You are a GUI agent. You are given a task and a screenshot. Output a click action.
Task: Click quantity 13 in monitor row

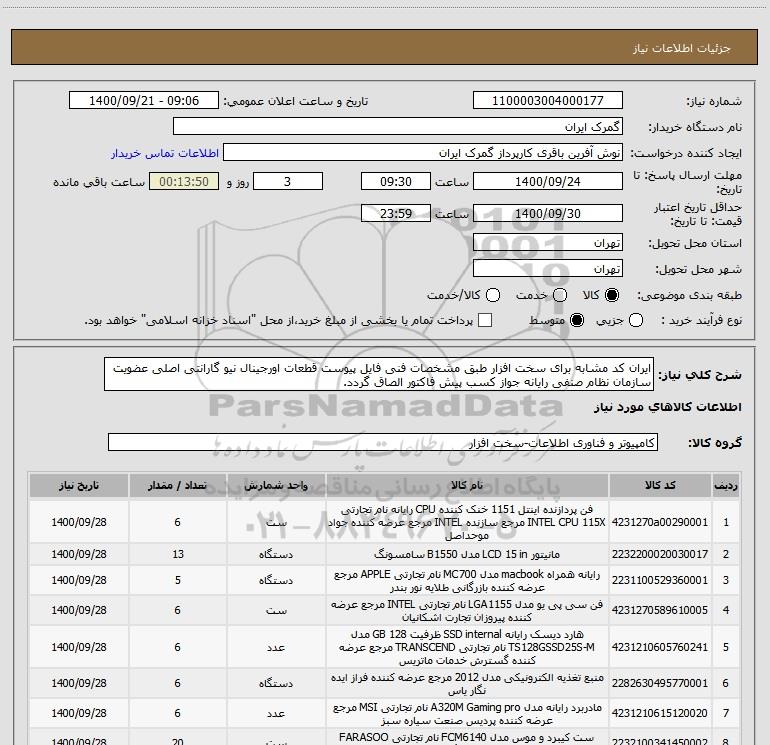click(x=178, y=554)
